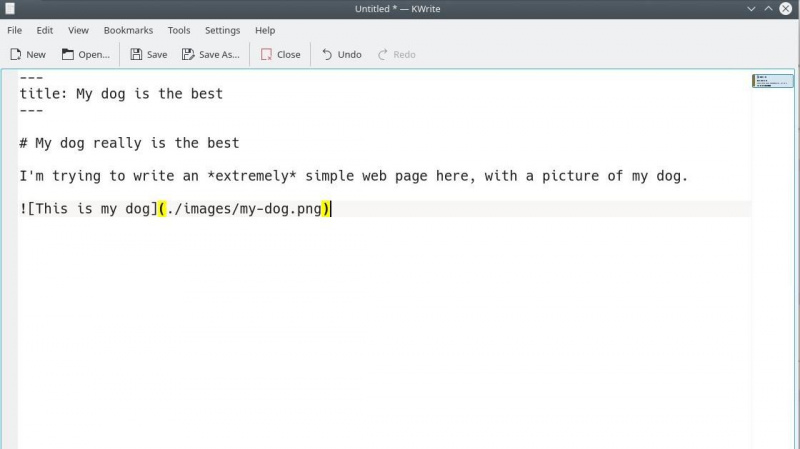
Task: Minimize the KWrite window with down chevron
Action: click(751, 9)
